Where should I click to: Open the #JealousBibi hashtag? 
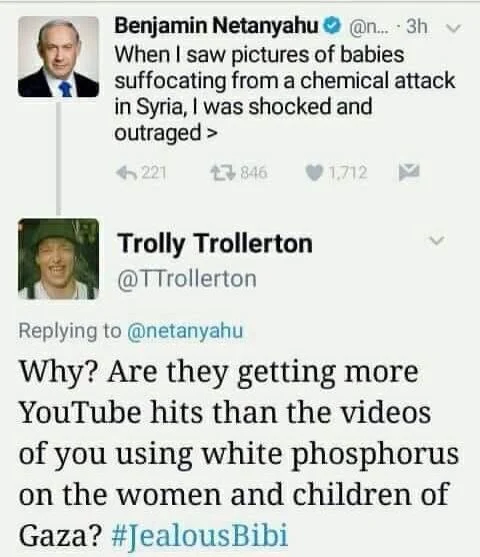(x=199, y=535)
